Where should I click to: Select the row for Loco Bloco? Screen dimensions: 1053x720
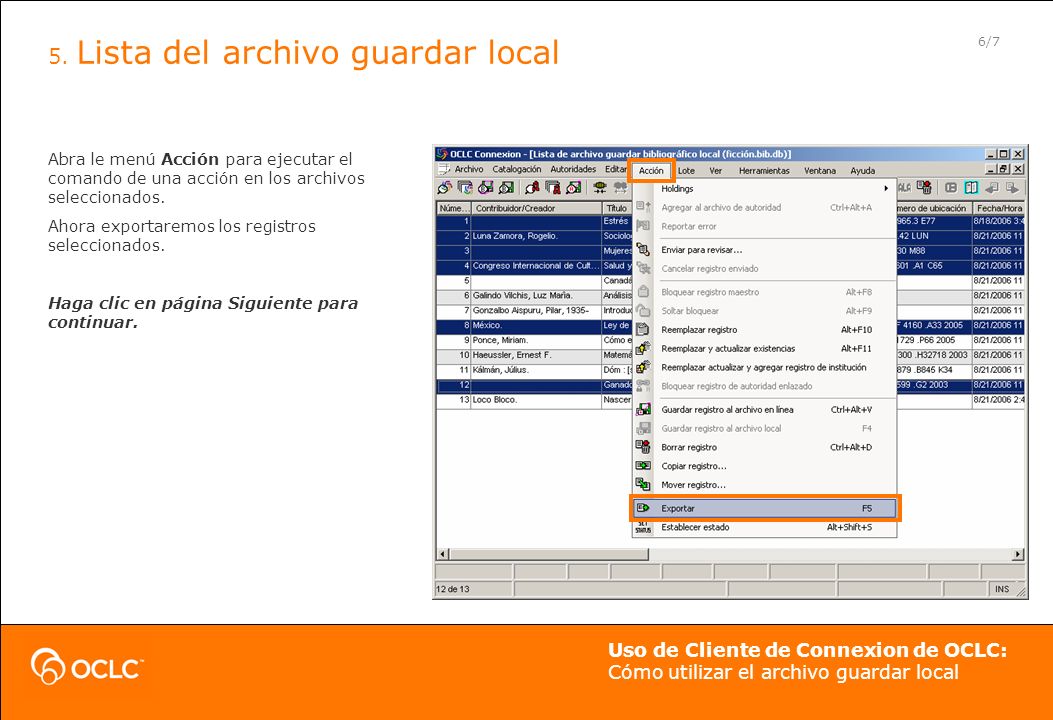click(x=535, y=400)
